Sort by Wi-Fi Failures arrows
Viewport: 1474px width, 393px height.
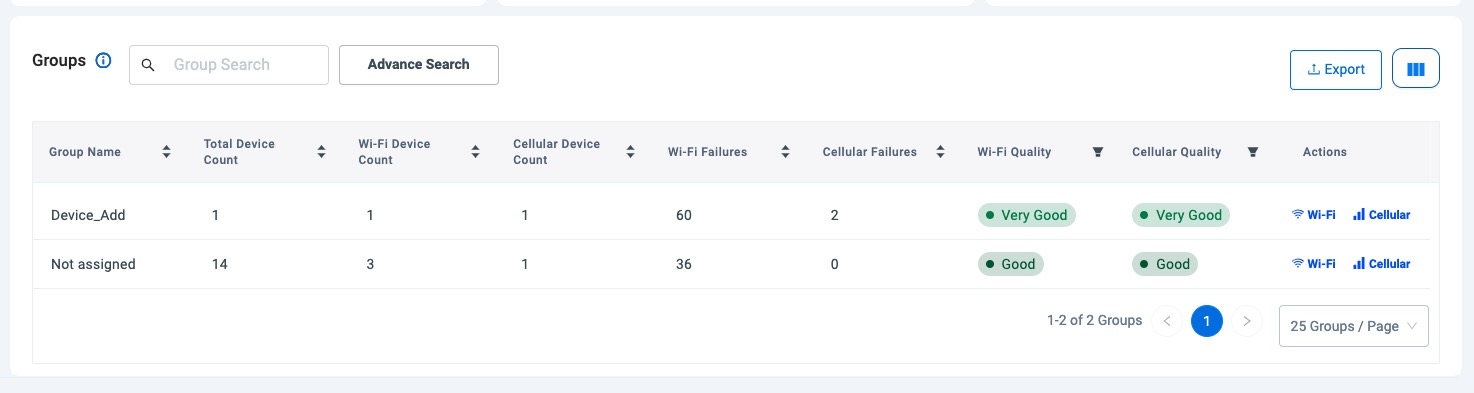click(x=785, y=152)
